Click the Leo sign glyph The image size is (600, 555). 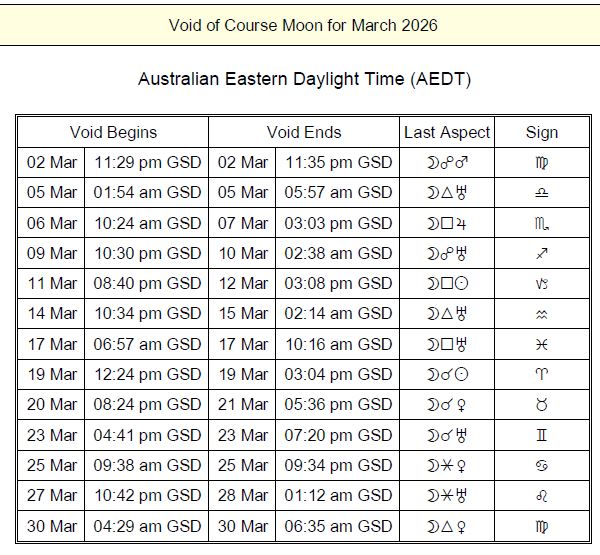(x=541, y=496)
